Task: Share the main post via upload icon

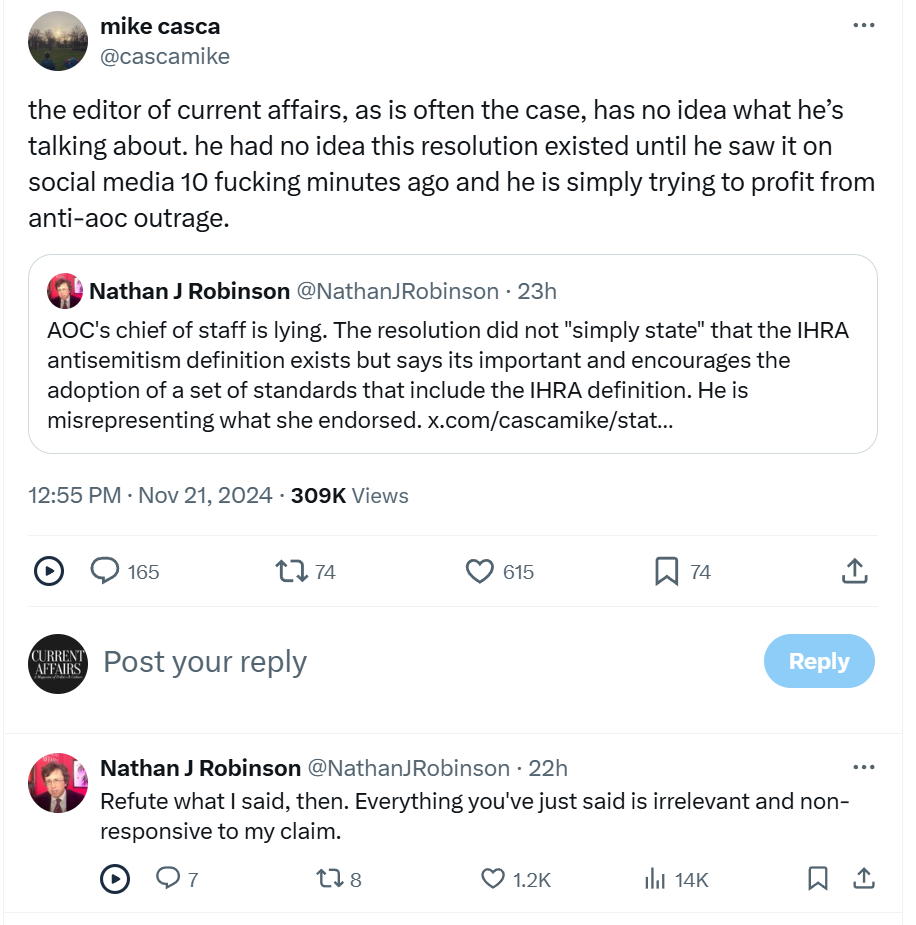Action: pos(853,571)
